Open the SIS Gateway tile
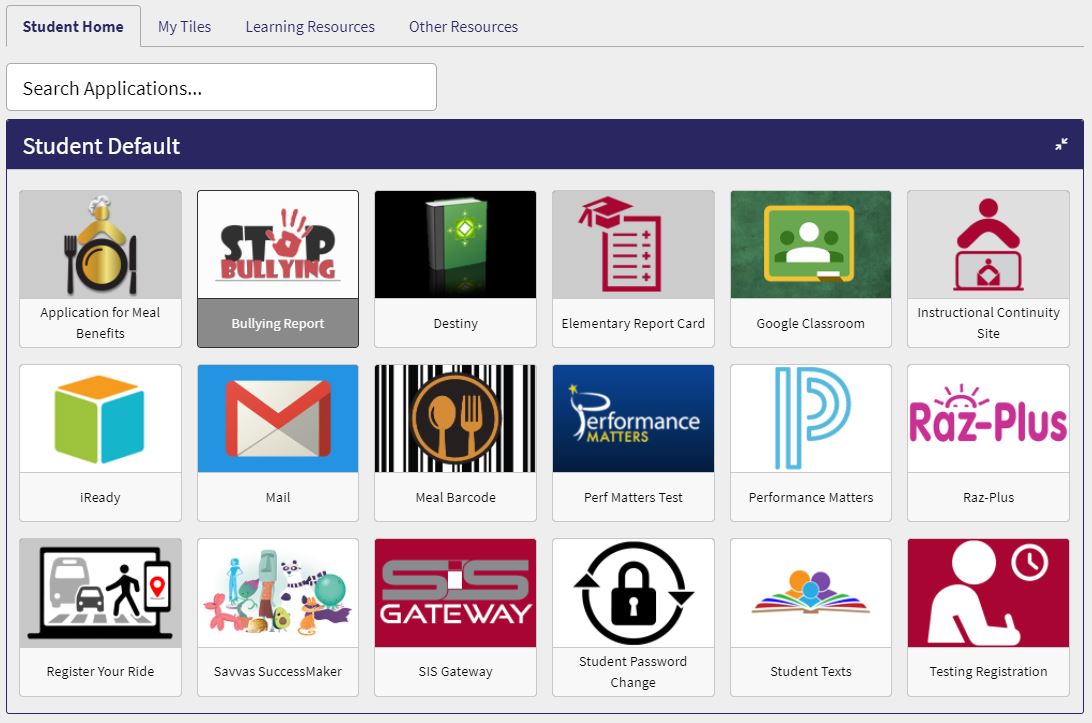 coord(455,593)
